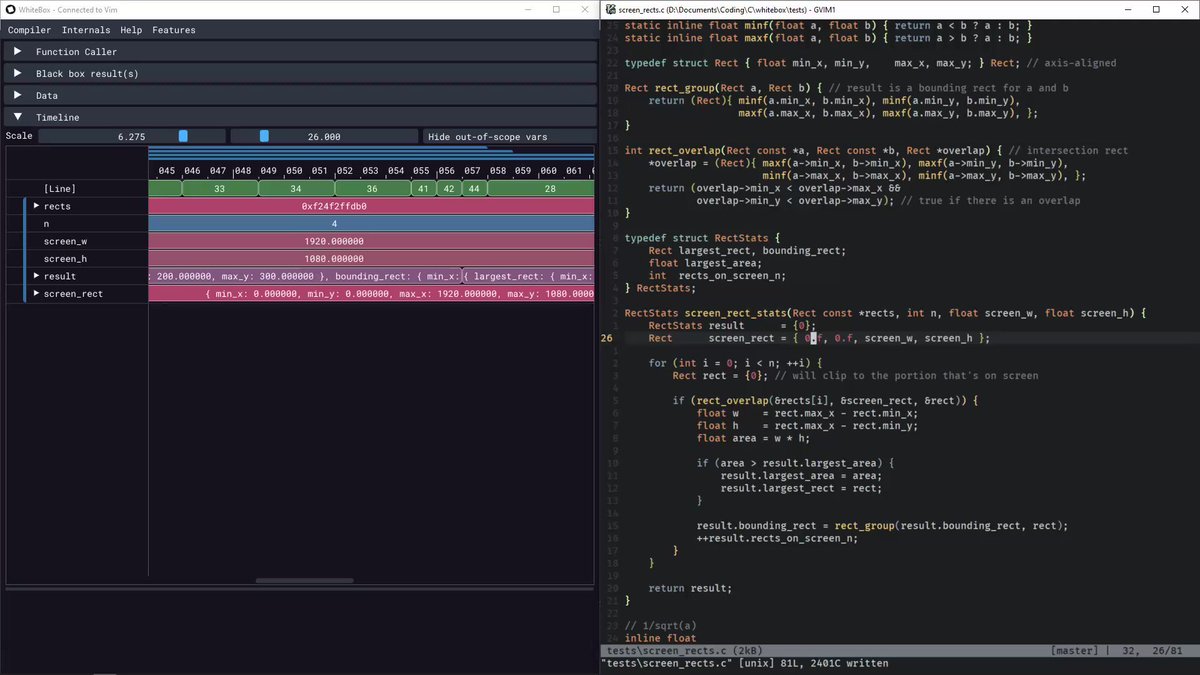This screenshot has width=1200, height=675.
Task: Minimize the WhiteBox window
Action: click(528, 9)
